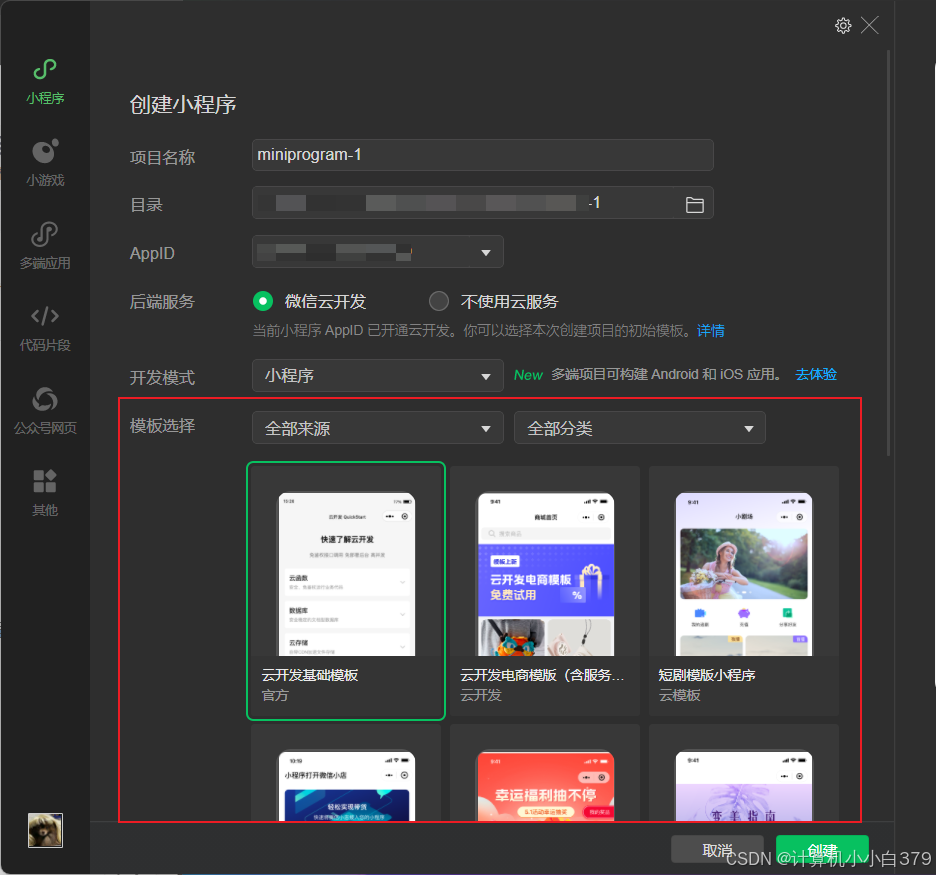Expand the 全部来源 template source dropdown
The height and width of the screenshot is (875, 936).
tap(378, 428)
